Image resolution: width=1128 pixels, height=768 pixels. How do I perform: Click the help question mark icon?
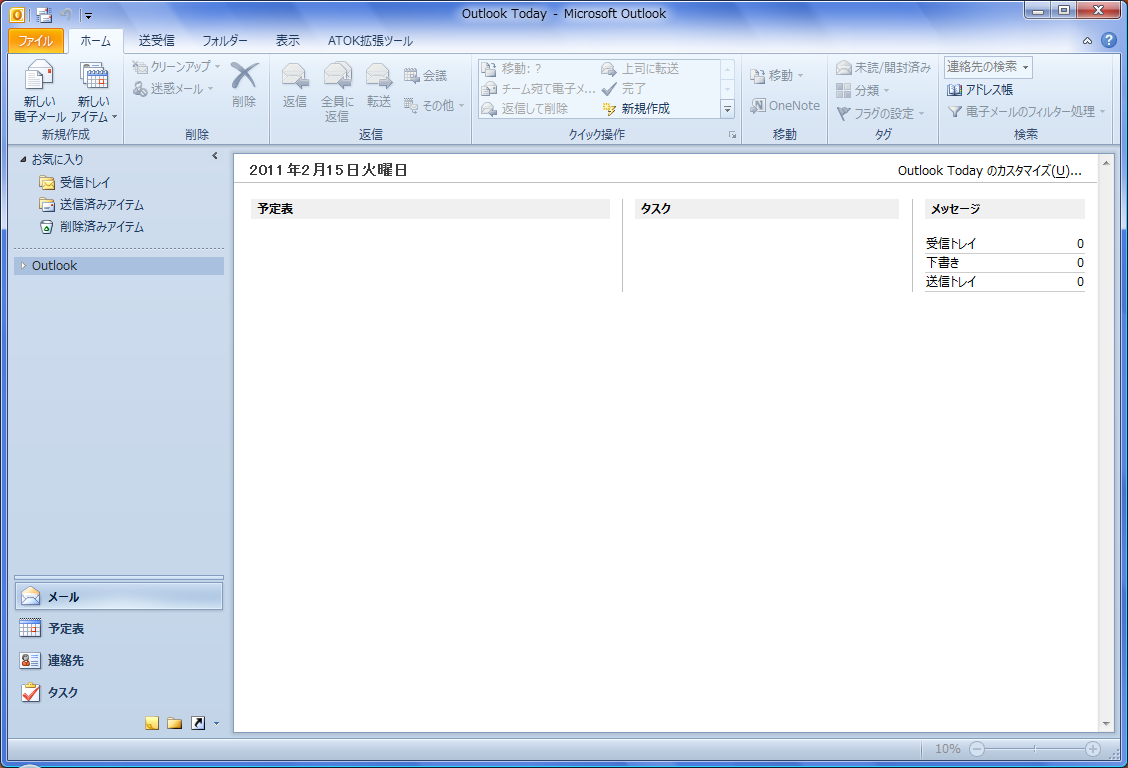1108,41
